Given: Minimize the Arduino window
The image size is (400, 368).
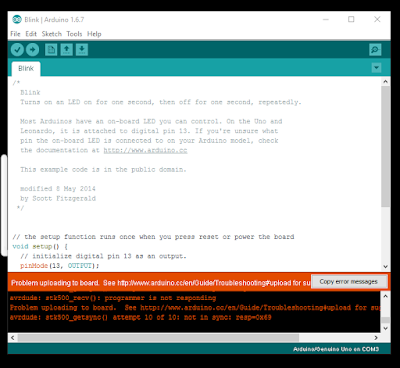Looking at the screenshot, I should coord(326,19).
